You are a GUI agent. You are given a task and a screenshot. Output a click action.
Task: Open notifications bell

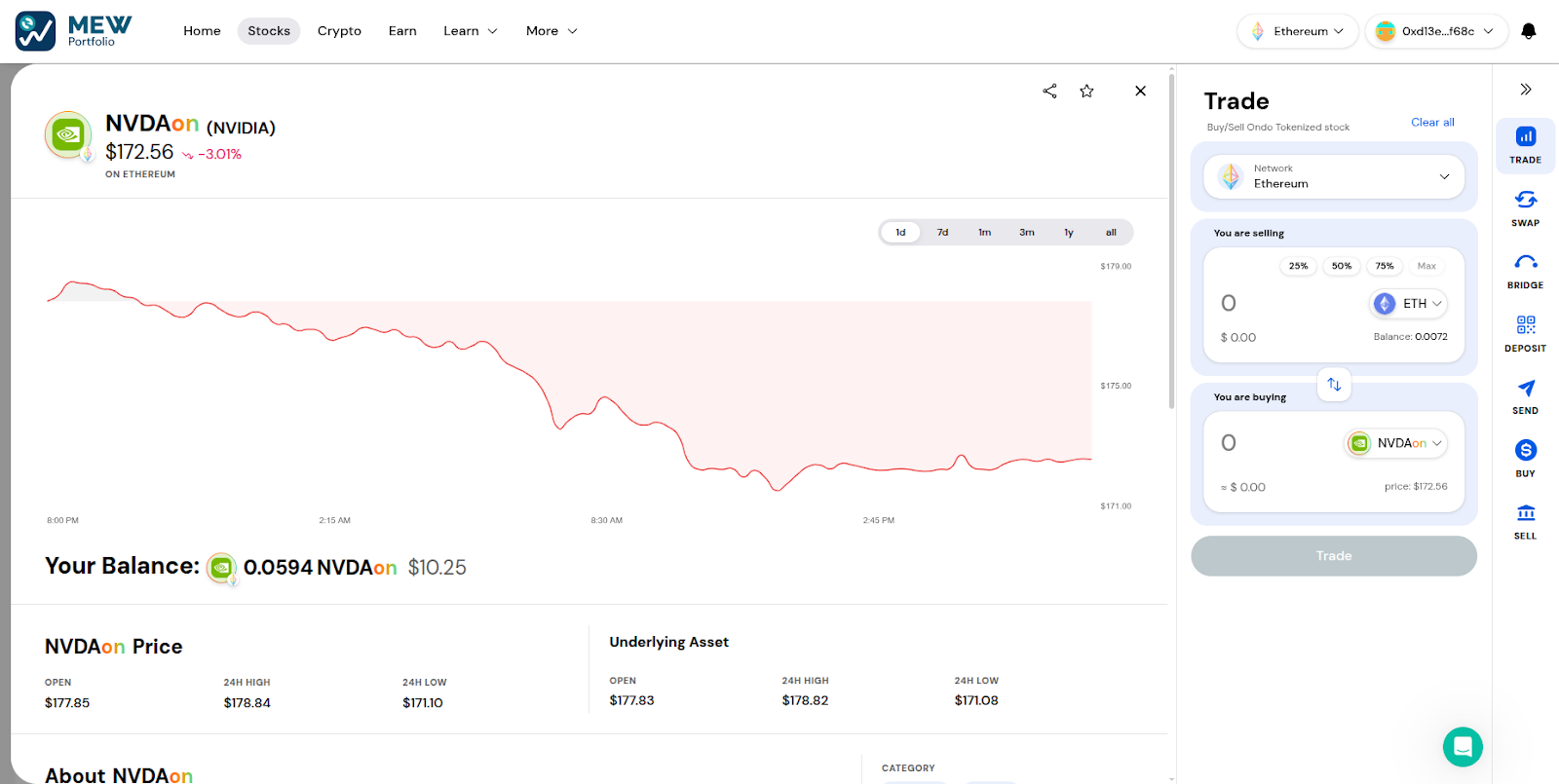click(1529, 31)
